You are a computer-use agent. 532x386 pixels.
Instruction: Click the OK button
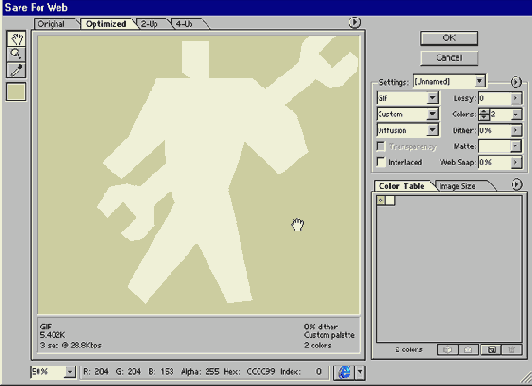coord(449,38)
